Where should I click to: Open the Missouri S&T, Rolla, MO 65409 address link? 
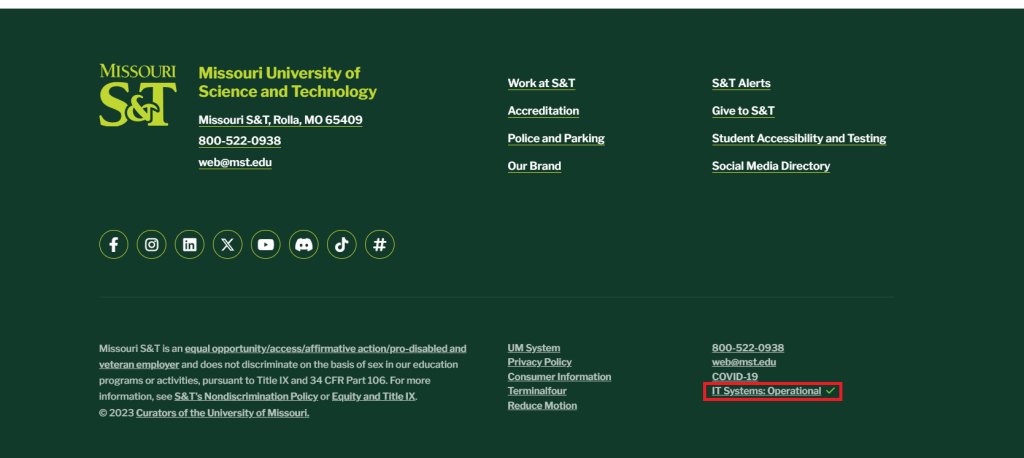(x=280, y=120)
